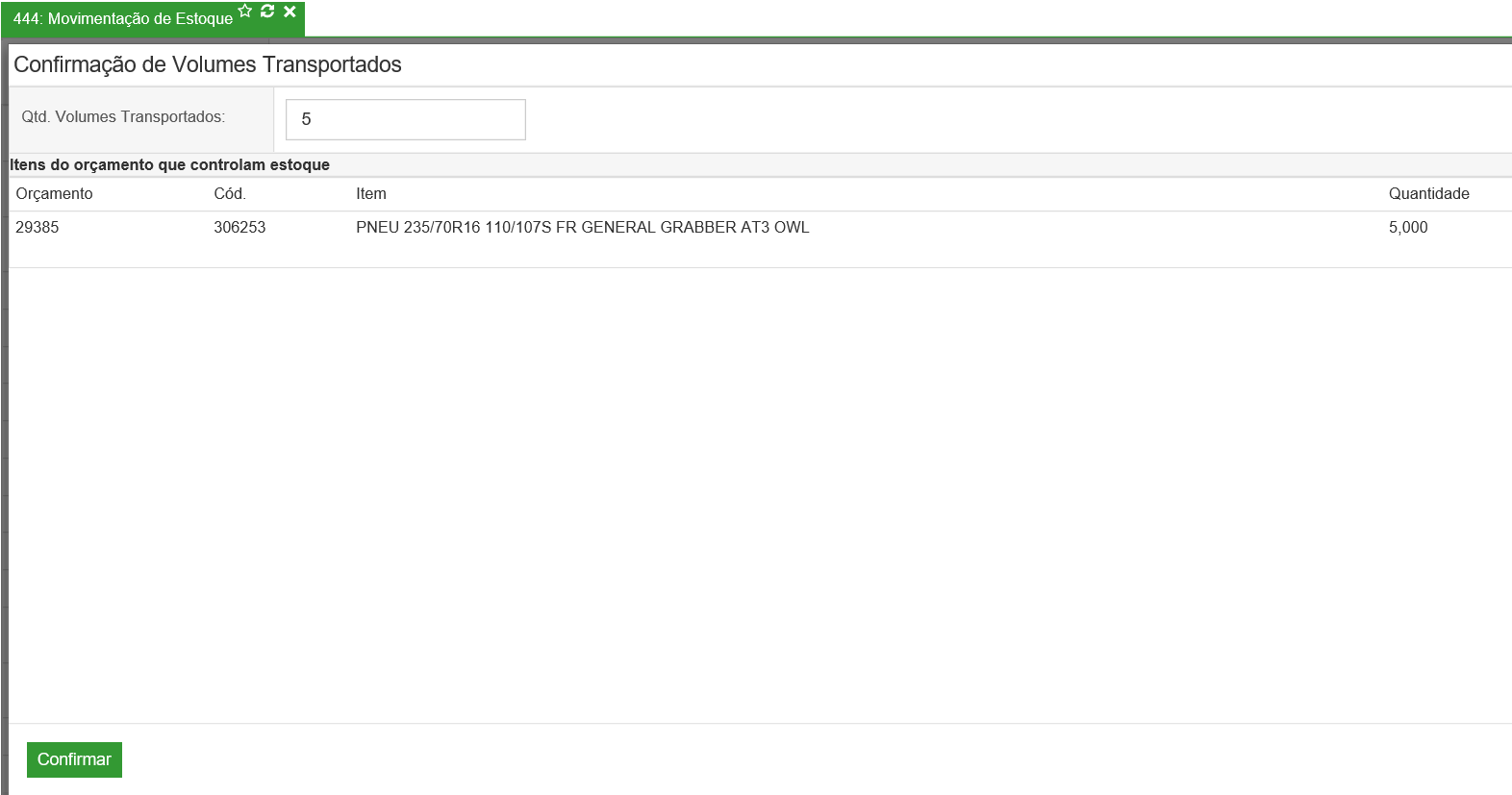Screen dimensions: 1512x795
Task: Click the Qtd. Volumes Transportados label
Action: pyautogui.click(x=123, y=116)
